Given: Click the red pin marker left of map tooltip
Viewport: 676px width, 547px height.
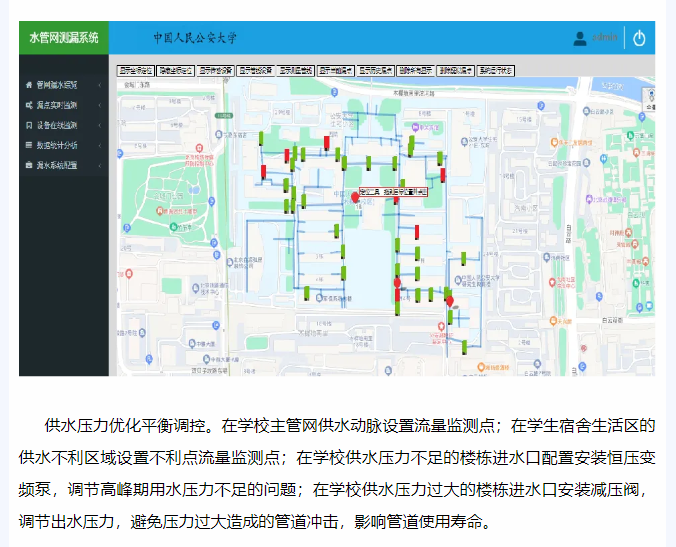Looking at the screenshot, I should (355, 198).
